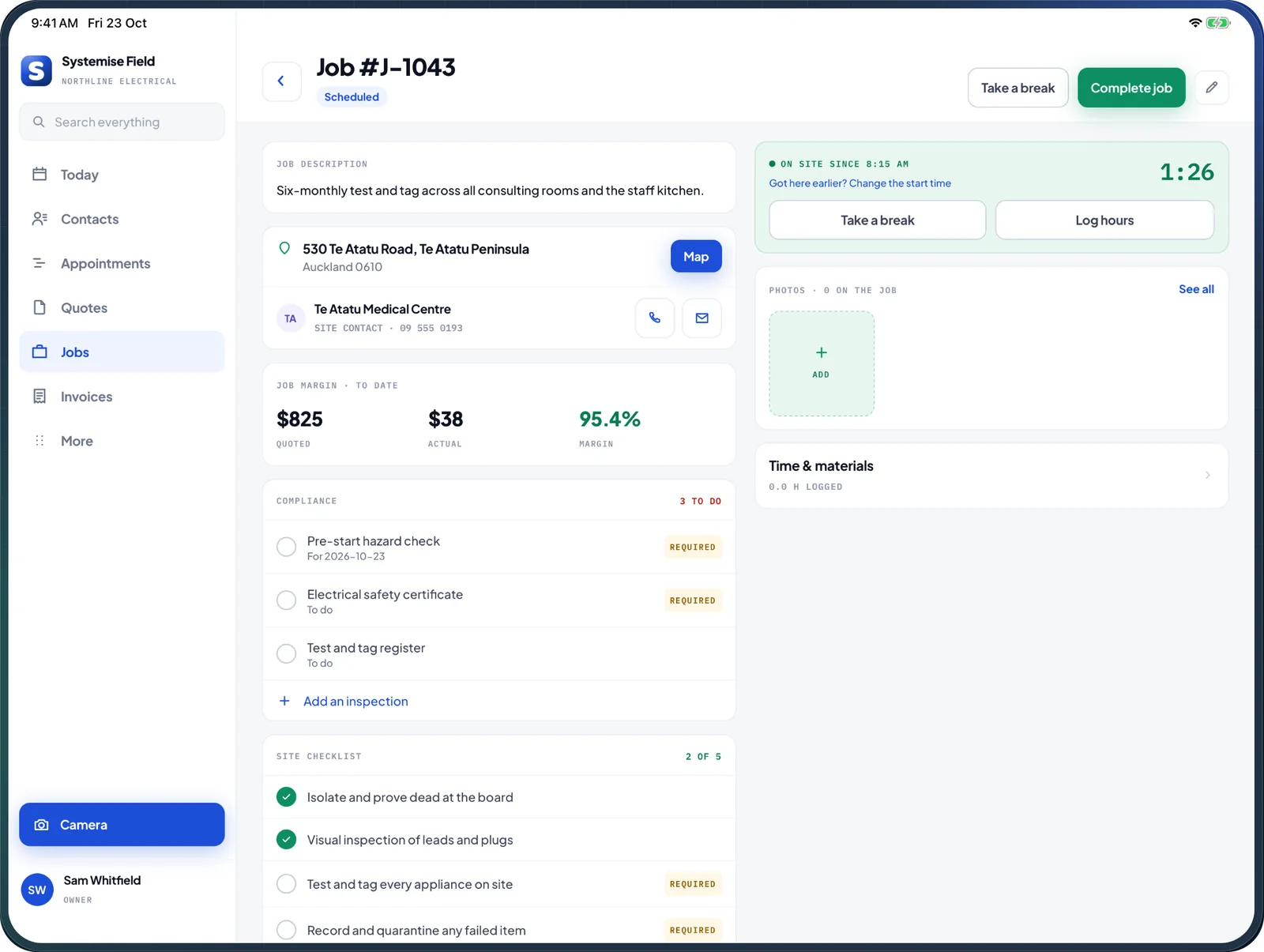Click Take a break in the on-site card
Image resolution: width=1264 pixels, height=952 pixels.
[x=877, y=220]
